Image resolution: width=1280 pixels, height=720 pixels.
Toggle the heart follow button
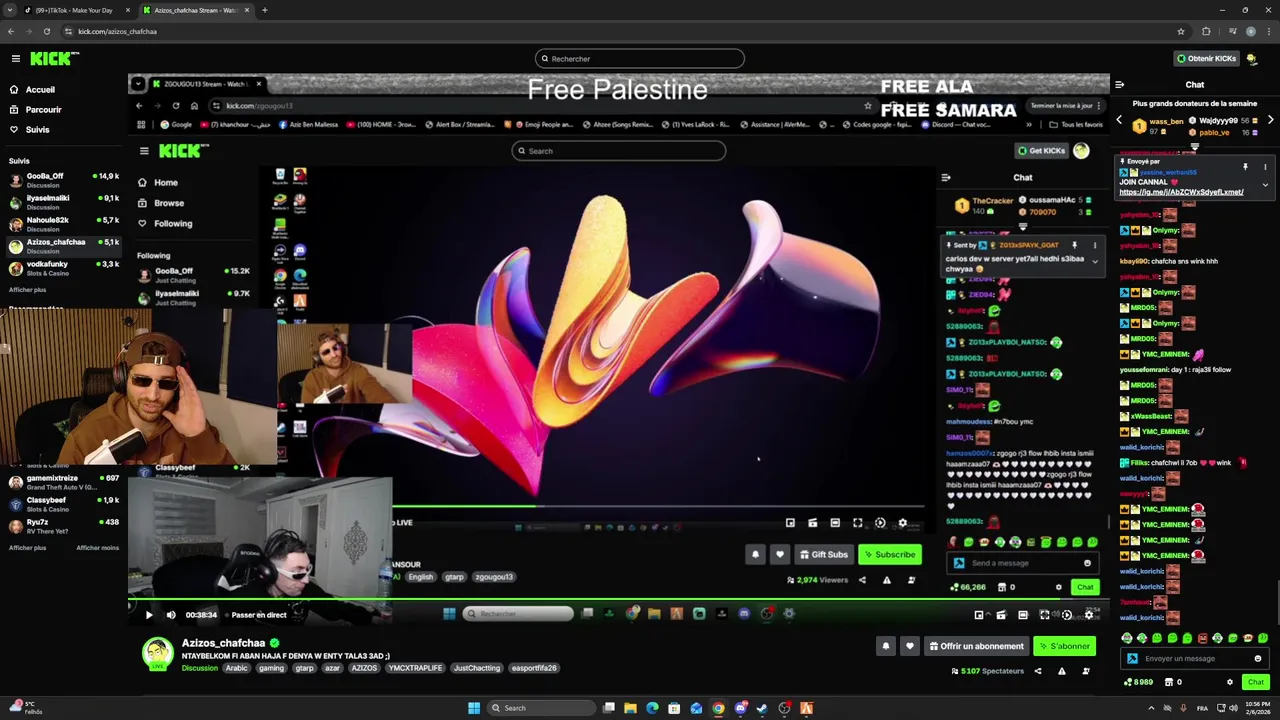click(x=909, y=646)
